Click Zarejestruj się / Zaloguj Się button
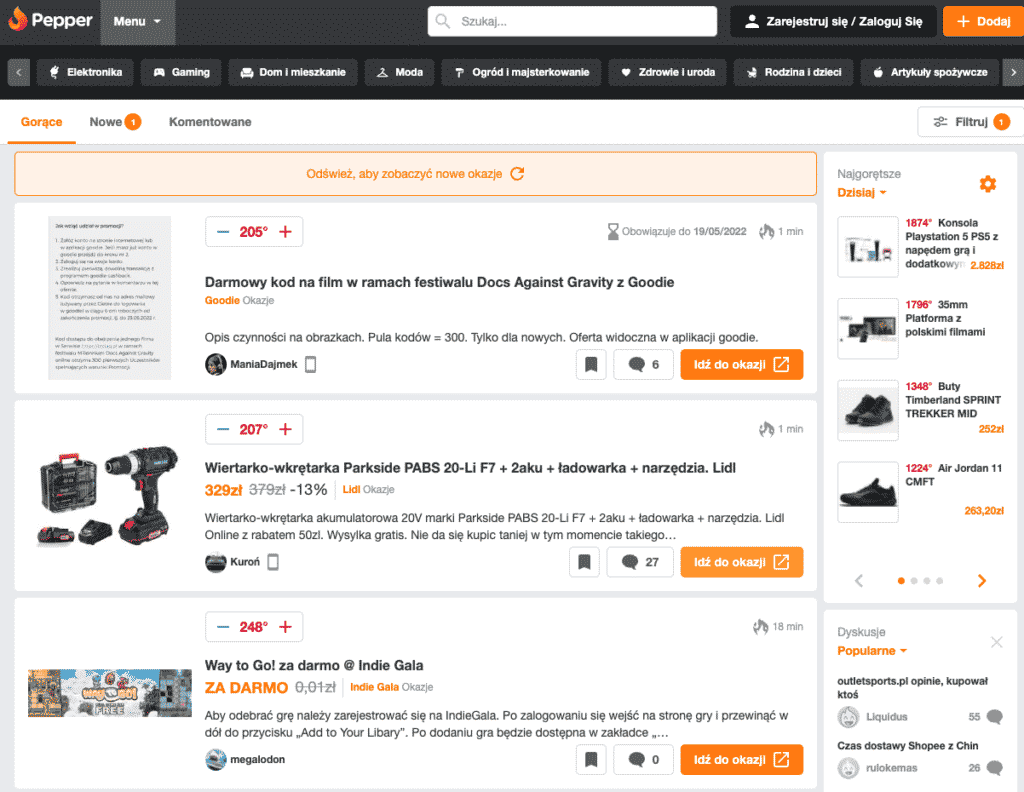The height and width of the screenshot is (792, 1024). (833, 22)
